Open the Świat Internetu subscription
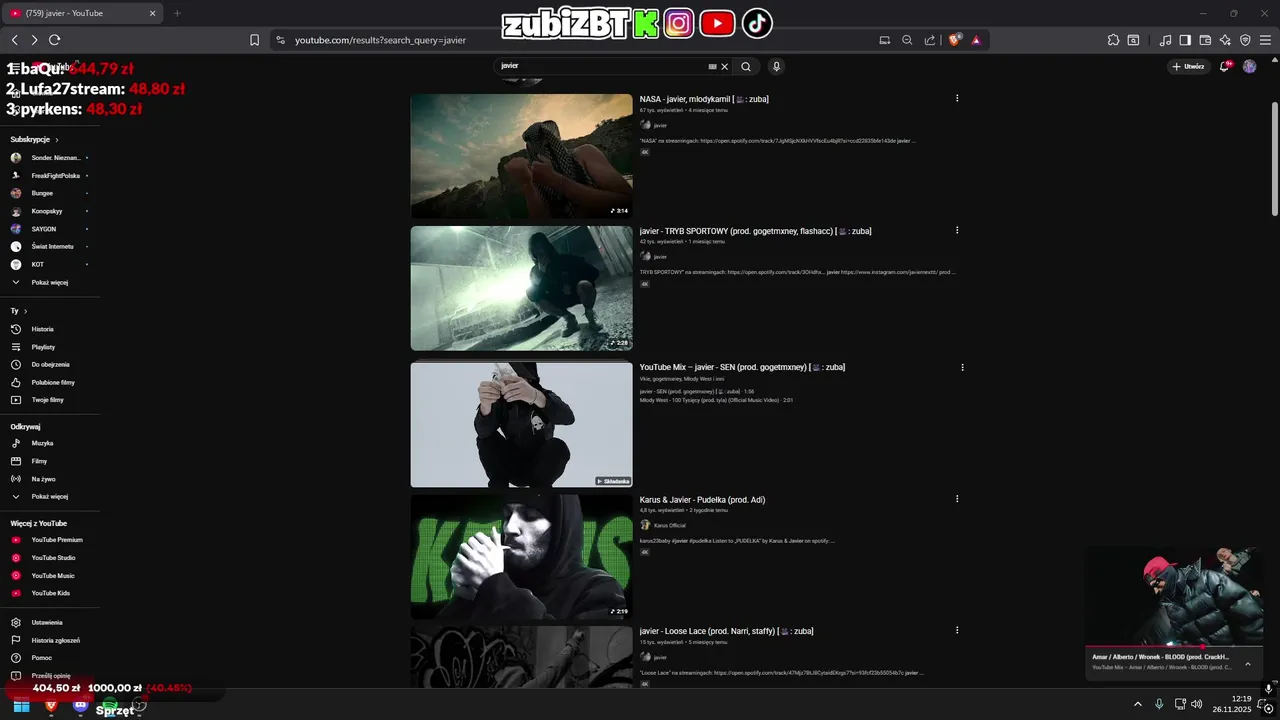 click(50, 246)
